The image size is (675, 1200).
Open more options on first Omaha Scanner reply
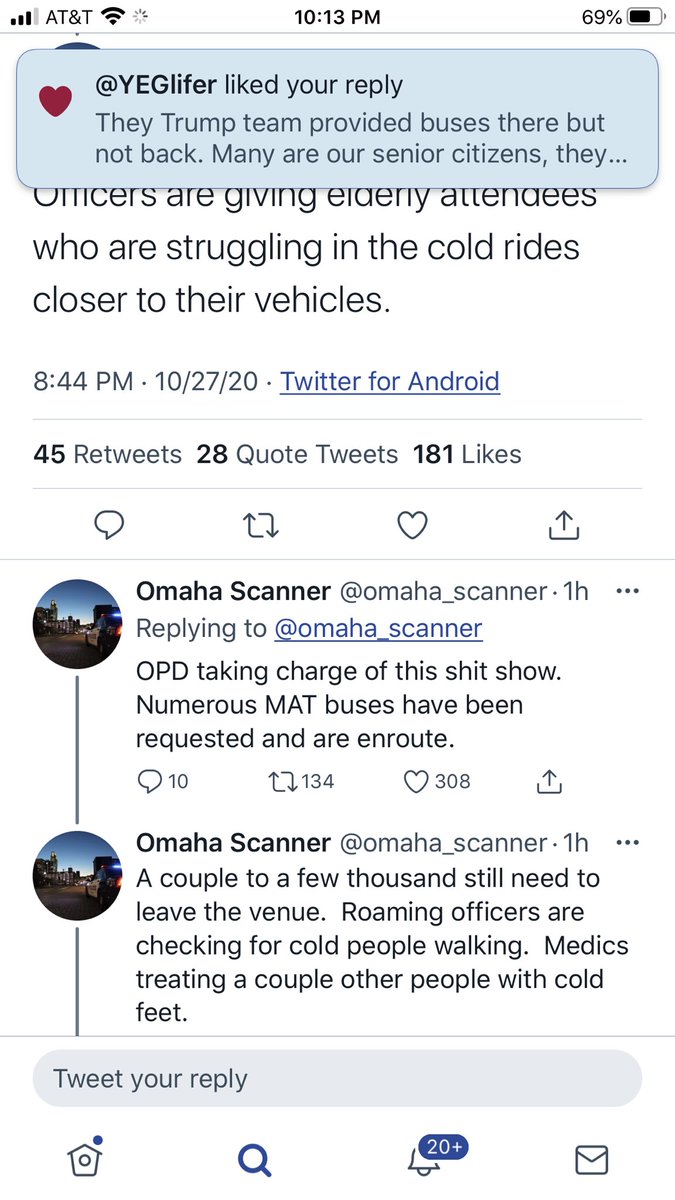tap(626, 591)
